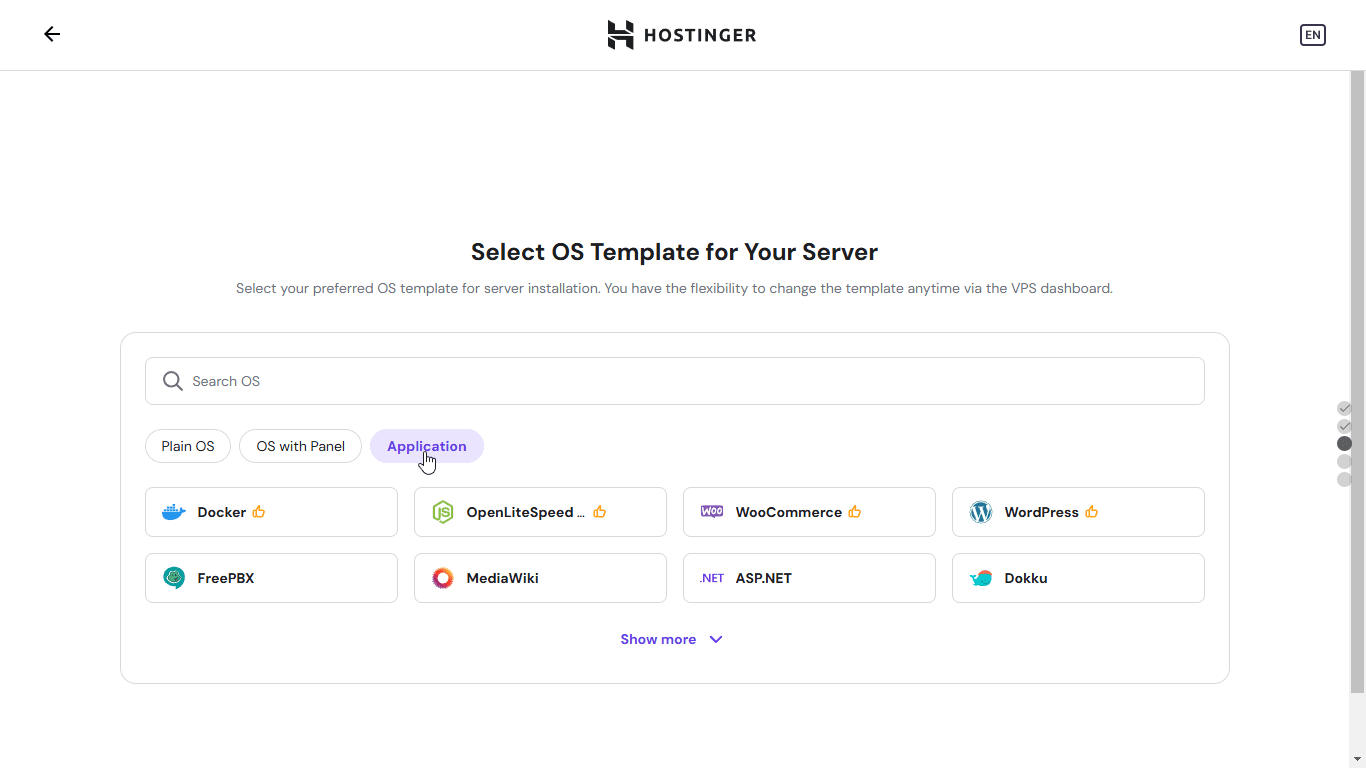Switch to the Plain OS tab
1366x768 pixels.
pos(188,446)
